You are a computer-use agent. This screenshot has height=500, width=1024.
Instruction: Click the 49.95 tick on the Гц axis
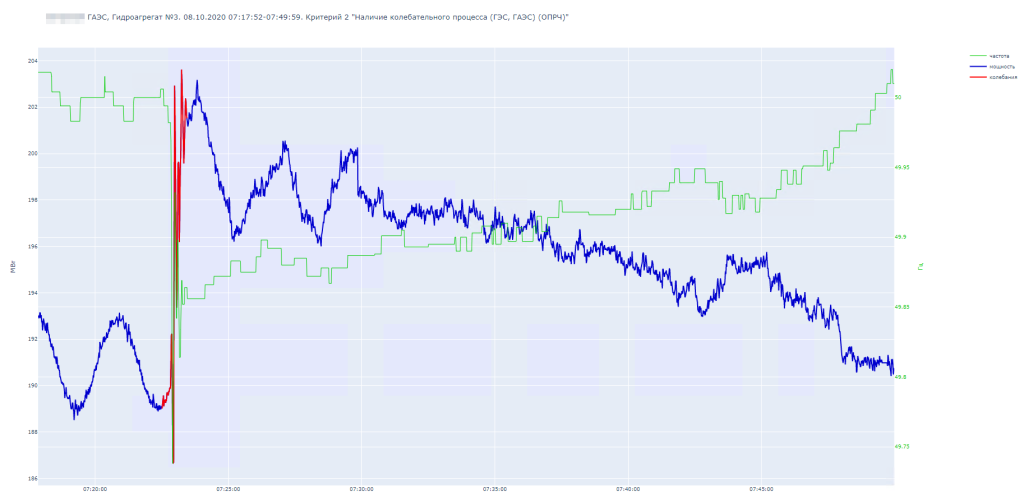pyautogui.click(x=902, y=167)
